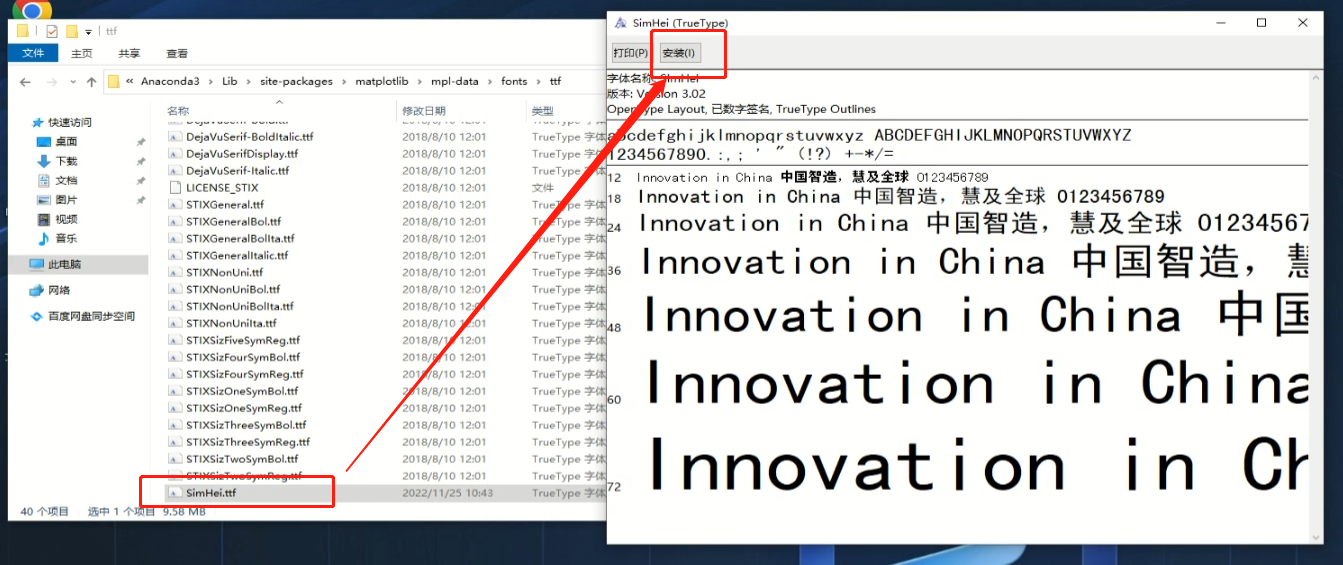This screenshot has width=1343, height=565.
Task: Open the 文件 menu in File Explorer
Action: click(x=33, y=53)
